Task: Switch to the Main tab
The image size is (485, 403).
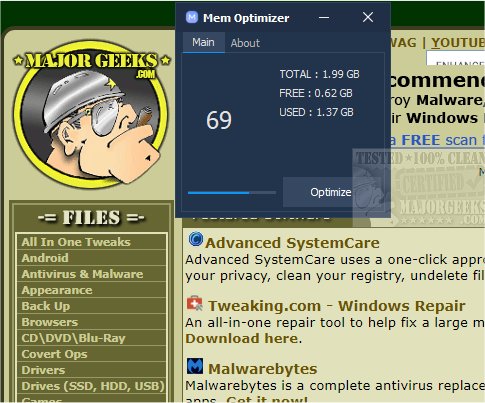Action: 203,42
